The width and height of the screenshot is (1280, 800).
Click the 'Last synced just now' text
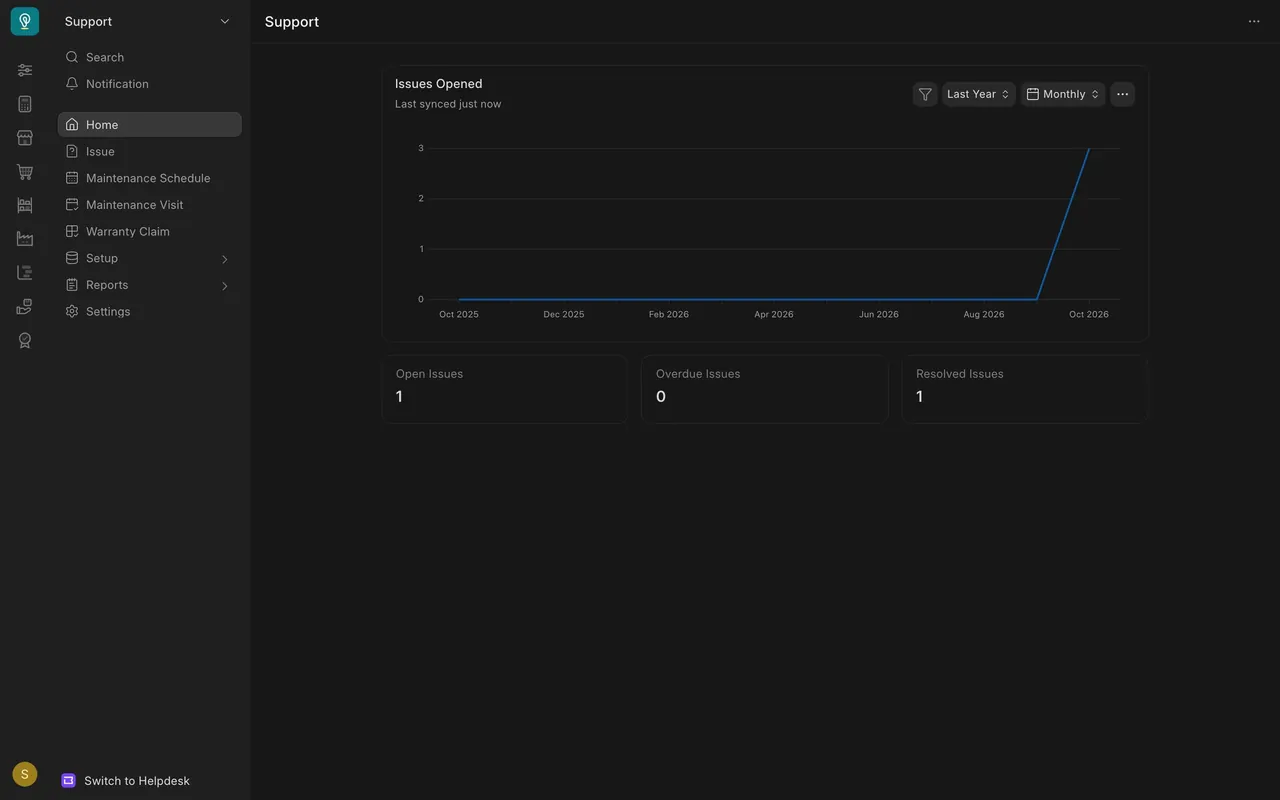click(448, 104)
